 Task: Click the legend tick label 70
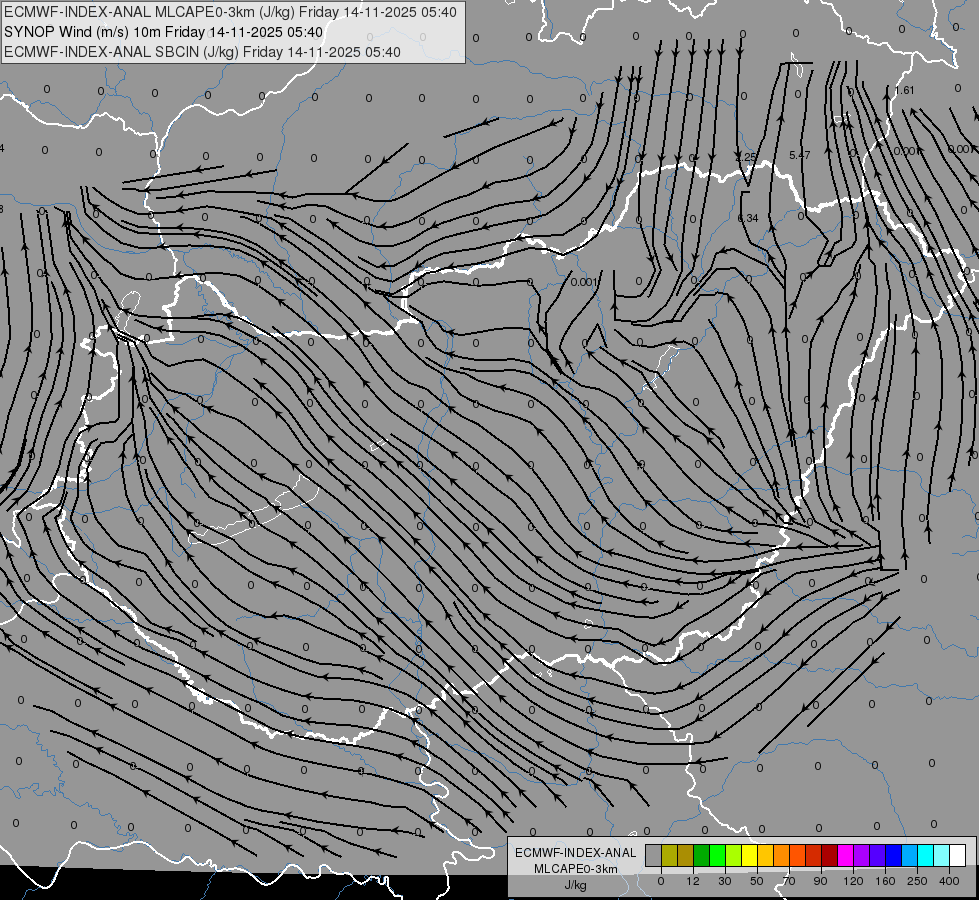click(x=789, y=881)
